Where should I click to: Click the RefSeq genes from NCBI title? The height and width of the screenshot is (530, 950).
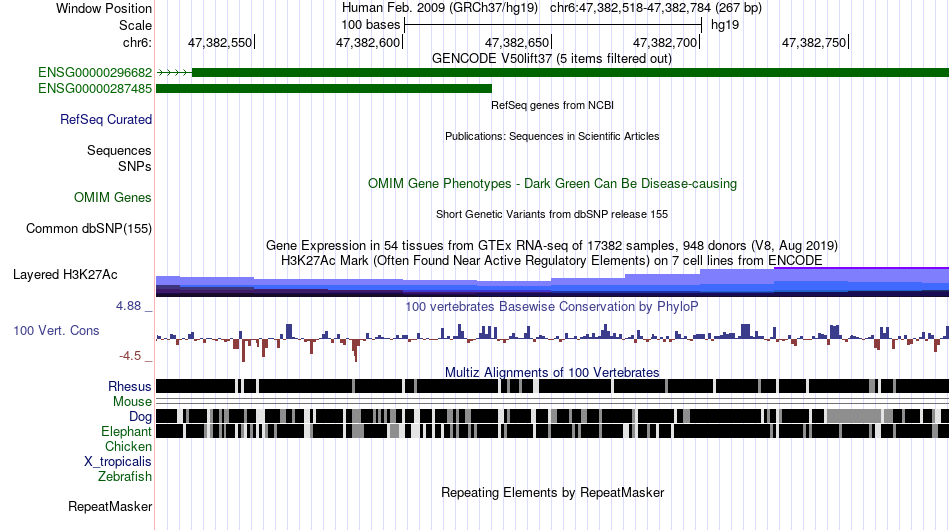(x=552, y=105)
